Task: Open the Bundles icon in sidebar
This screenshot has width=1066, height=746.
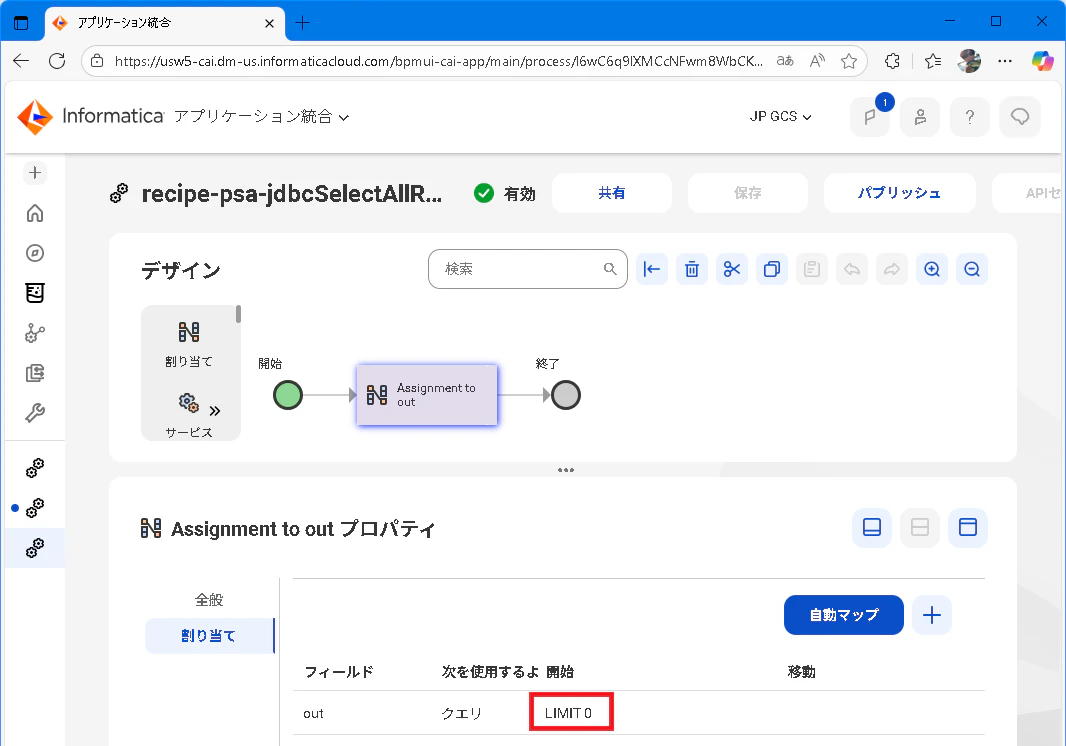Action: [35, 293]
